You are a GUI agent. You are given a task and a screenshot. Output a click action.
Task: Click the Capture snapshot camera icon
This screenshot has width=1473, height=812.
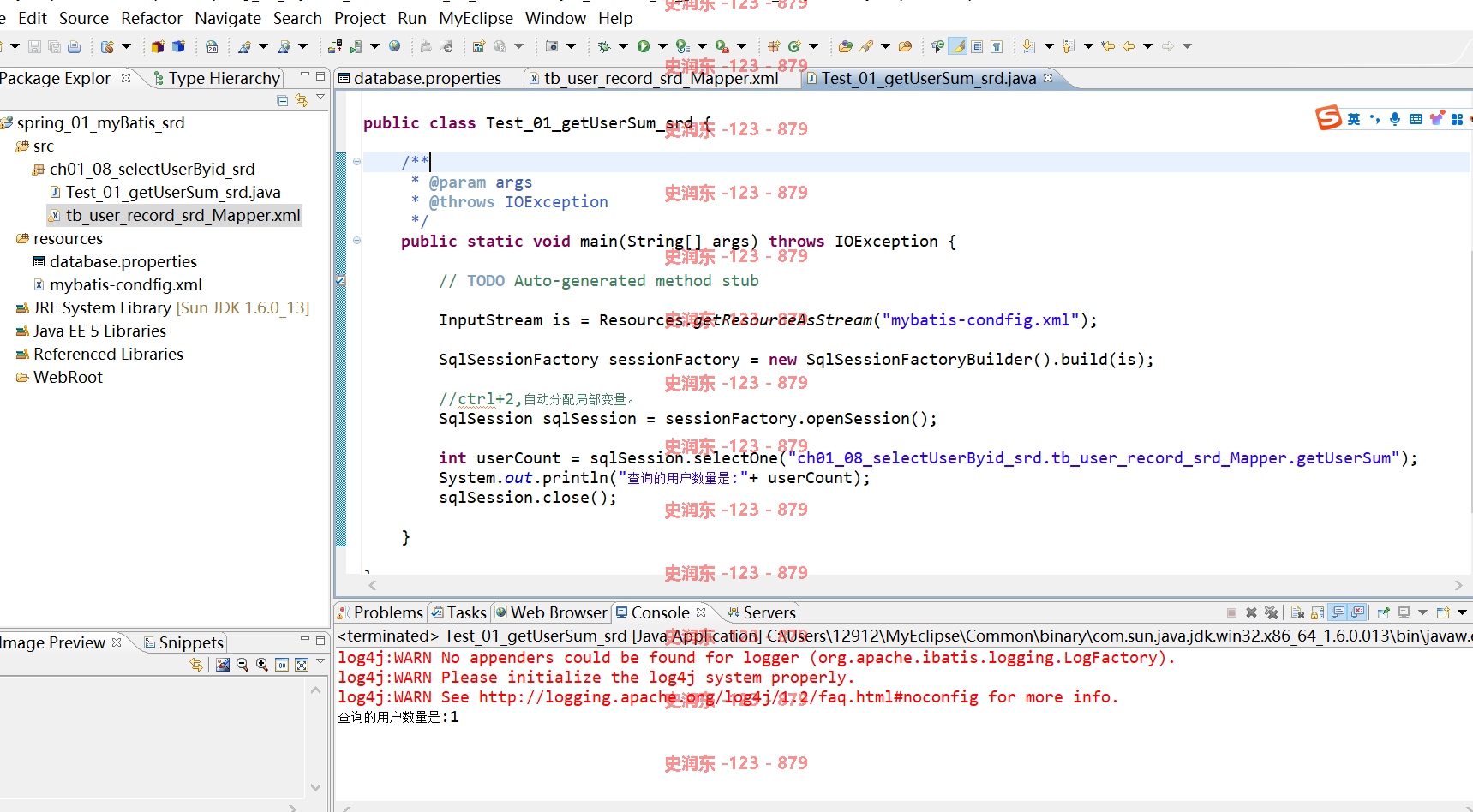pyautogui.click(x=551, y=46)
